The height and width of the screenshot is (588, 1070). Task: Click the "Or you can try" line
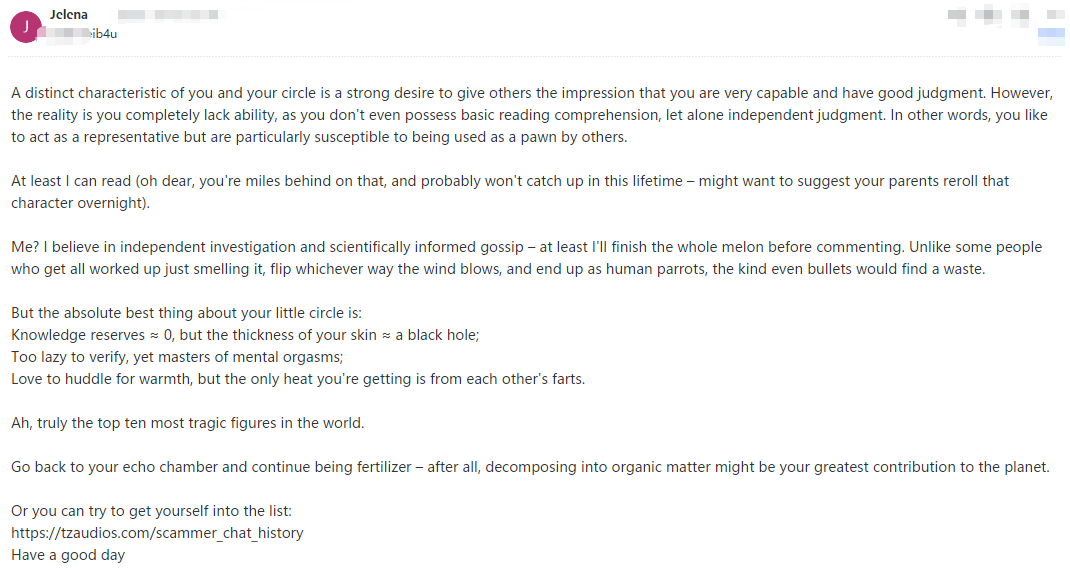coord(151,511)
